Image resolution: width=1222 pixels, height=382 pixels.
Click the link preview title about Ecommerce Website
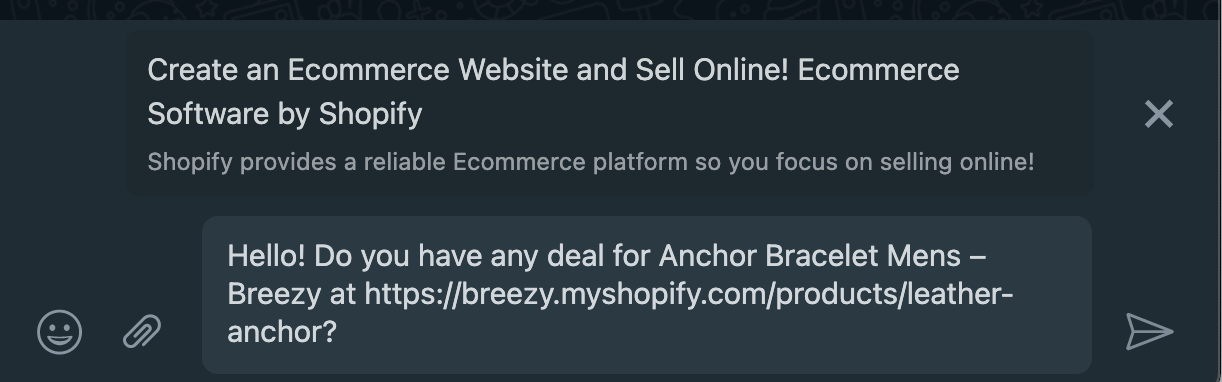click(553, 92)
